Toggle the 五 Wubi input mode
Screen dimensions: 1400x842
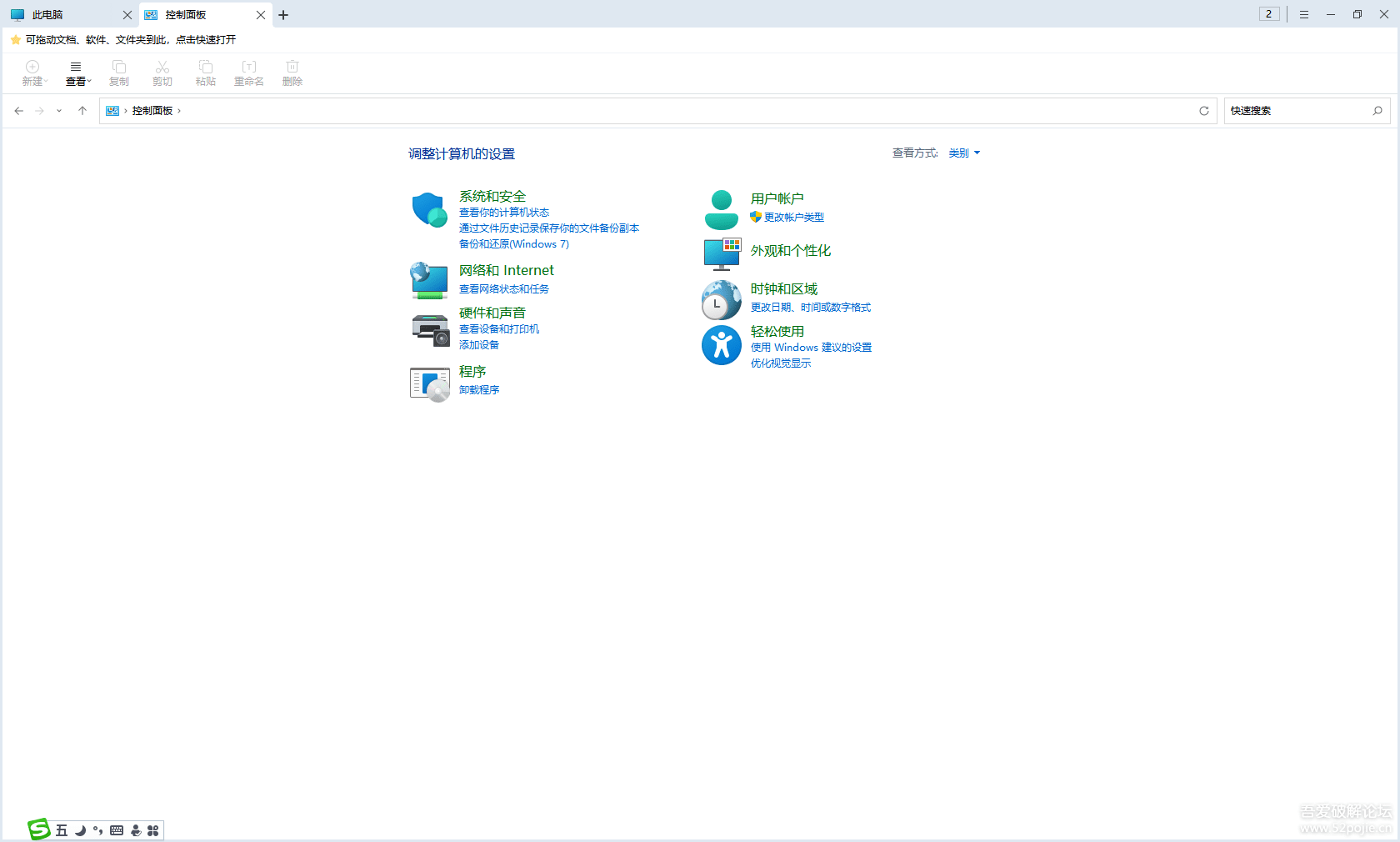click(x=62, y=830)
